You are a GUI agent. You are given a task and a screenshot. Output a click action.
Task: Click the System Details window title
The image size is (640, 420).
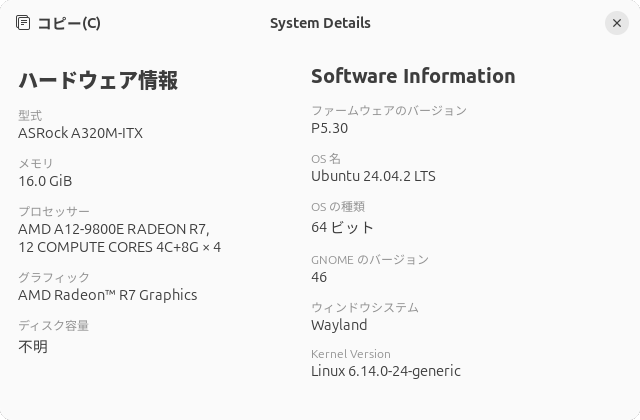[x=320, y=23]
